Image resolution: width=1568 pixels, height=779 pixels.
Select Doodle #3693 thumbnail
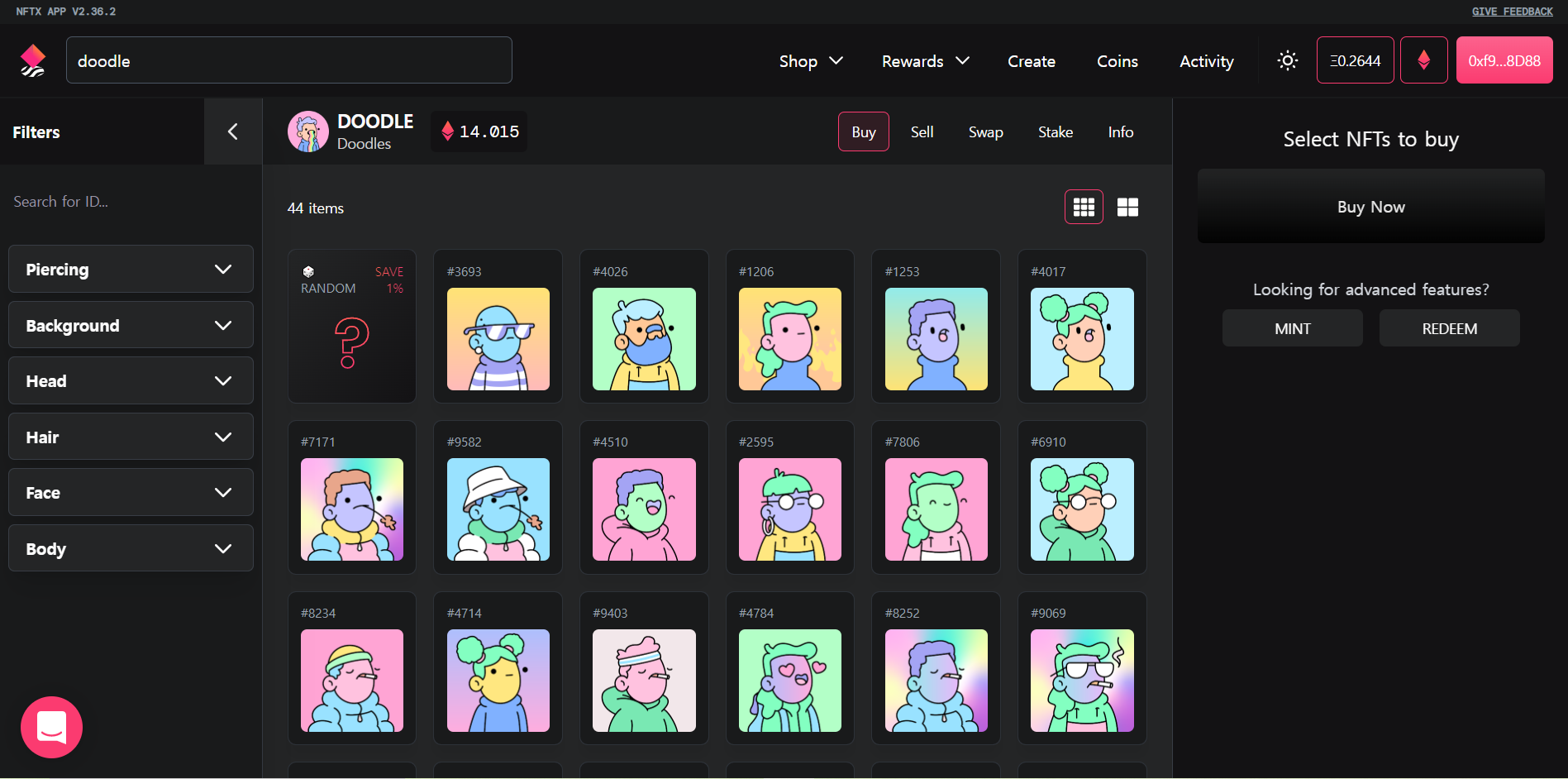pyautogui.click(x=498, y=339)
